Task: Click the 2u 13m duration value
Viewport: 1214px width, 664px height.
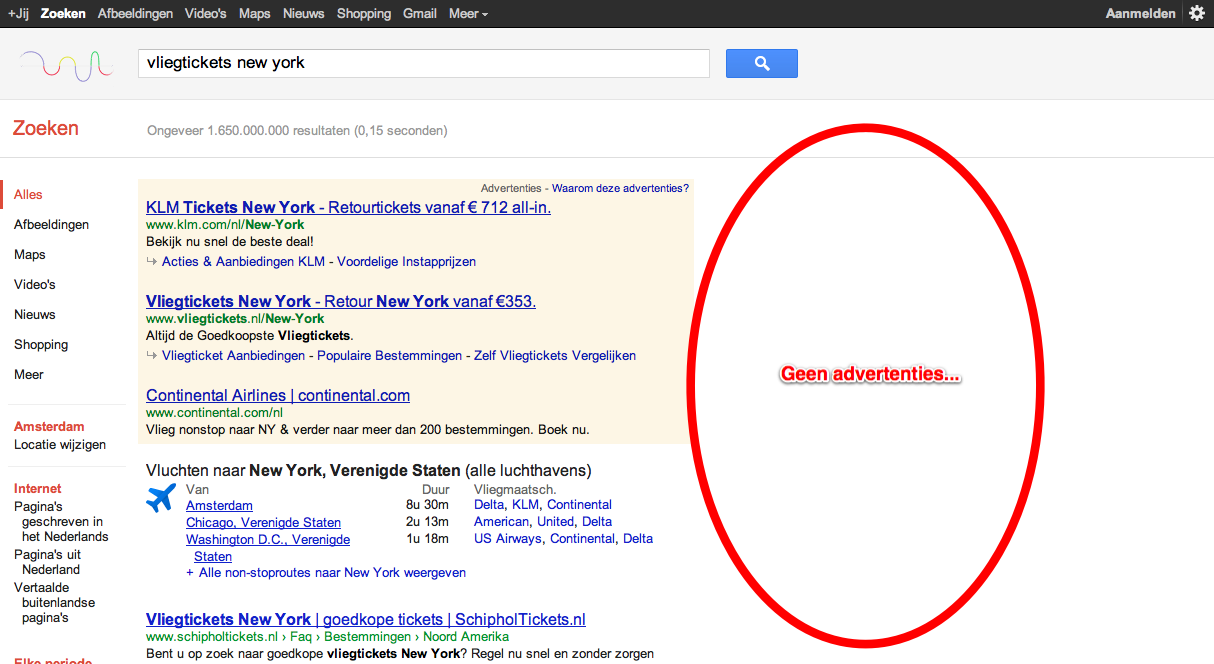Action: [x=428, y=522]
